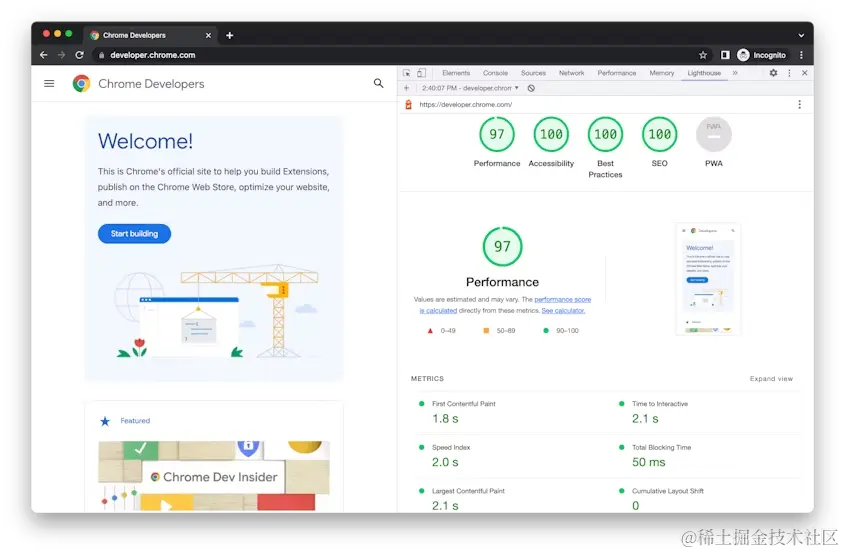Screen dimensions: 845x554
Task: Click the address bar showing developer.chrome.com
Action: pos(393,55)
